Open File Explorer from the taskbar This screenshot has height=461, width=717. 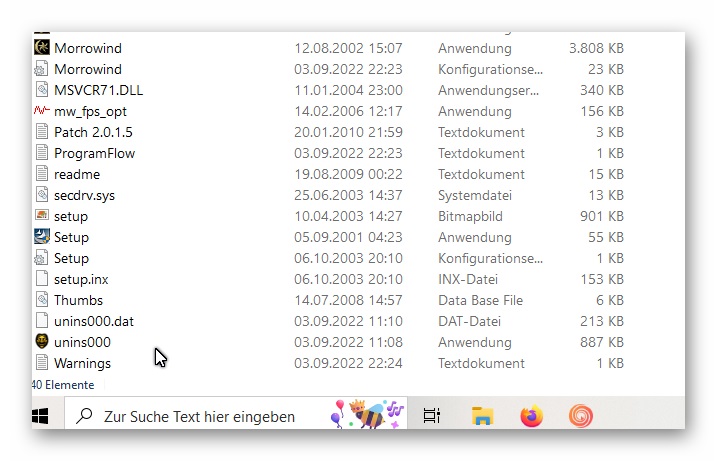coord(483,416)
